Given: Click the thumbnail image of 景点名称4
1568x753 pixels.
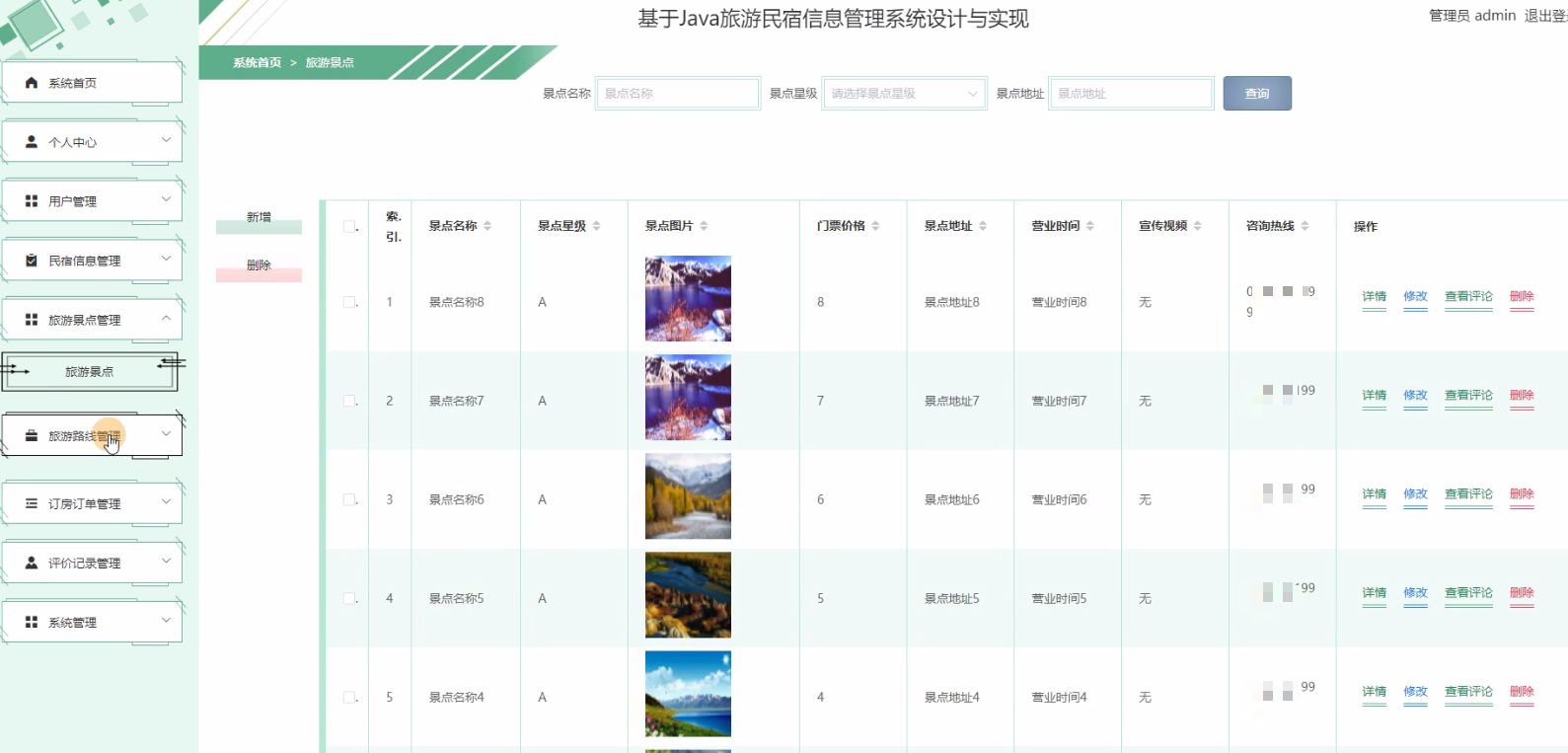Looking at the screenshot, I should (688, 694).
